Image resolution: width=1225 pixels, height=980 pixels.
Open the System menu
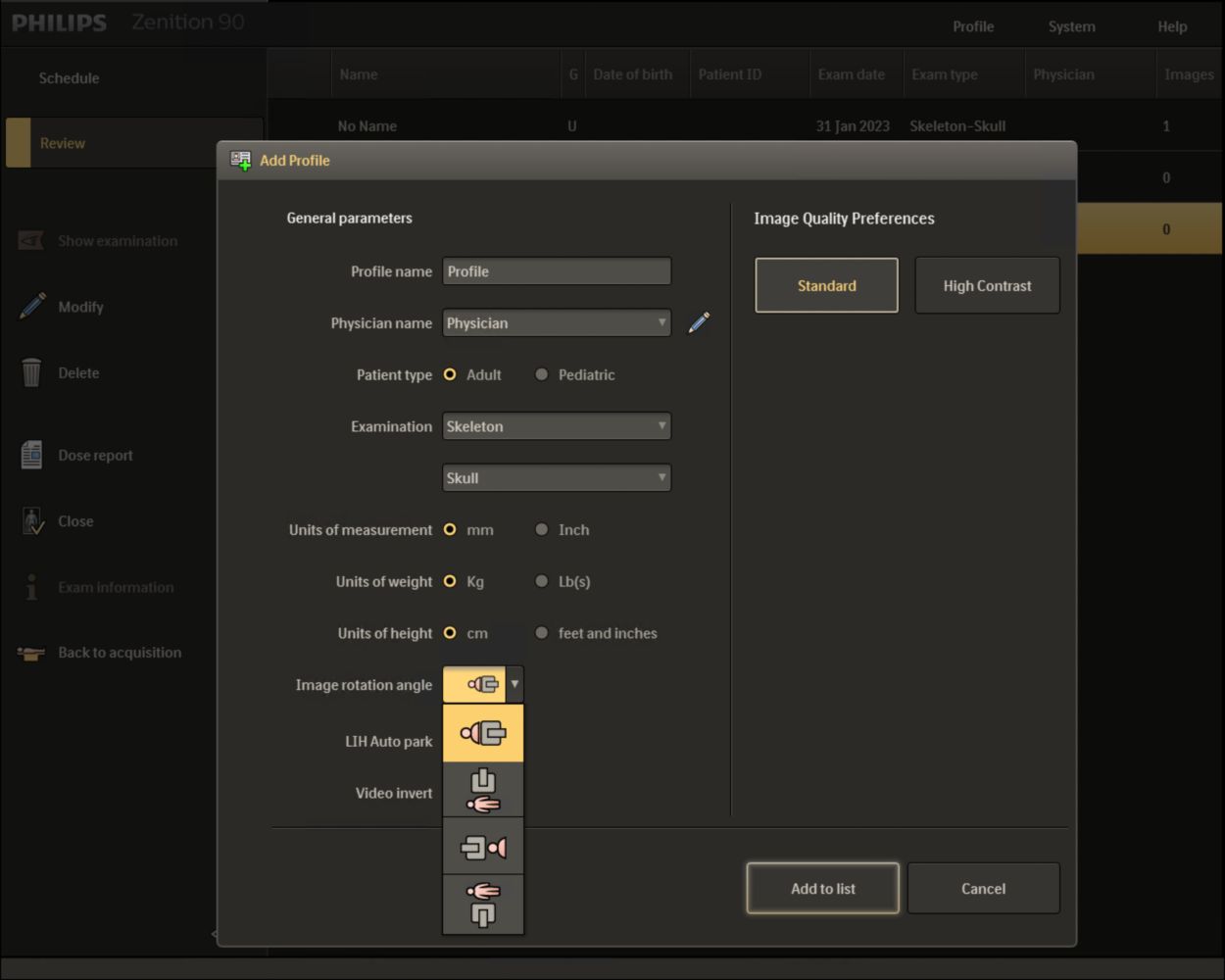click(x=1071, y=26)
